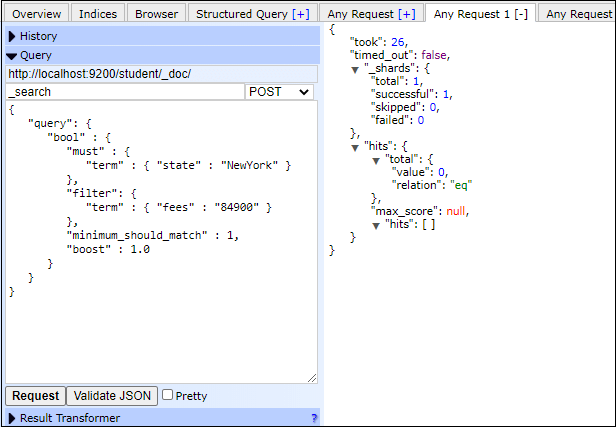Click the "minimum_should_match" line in query
Viewport: 616px width, 427px height.
153,235
